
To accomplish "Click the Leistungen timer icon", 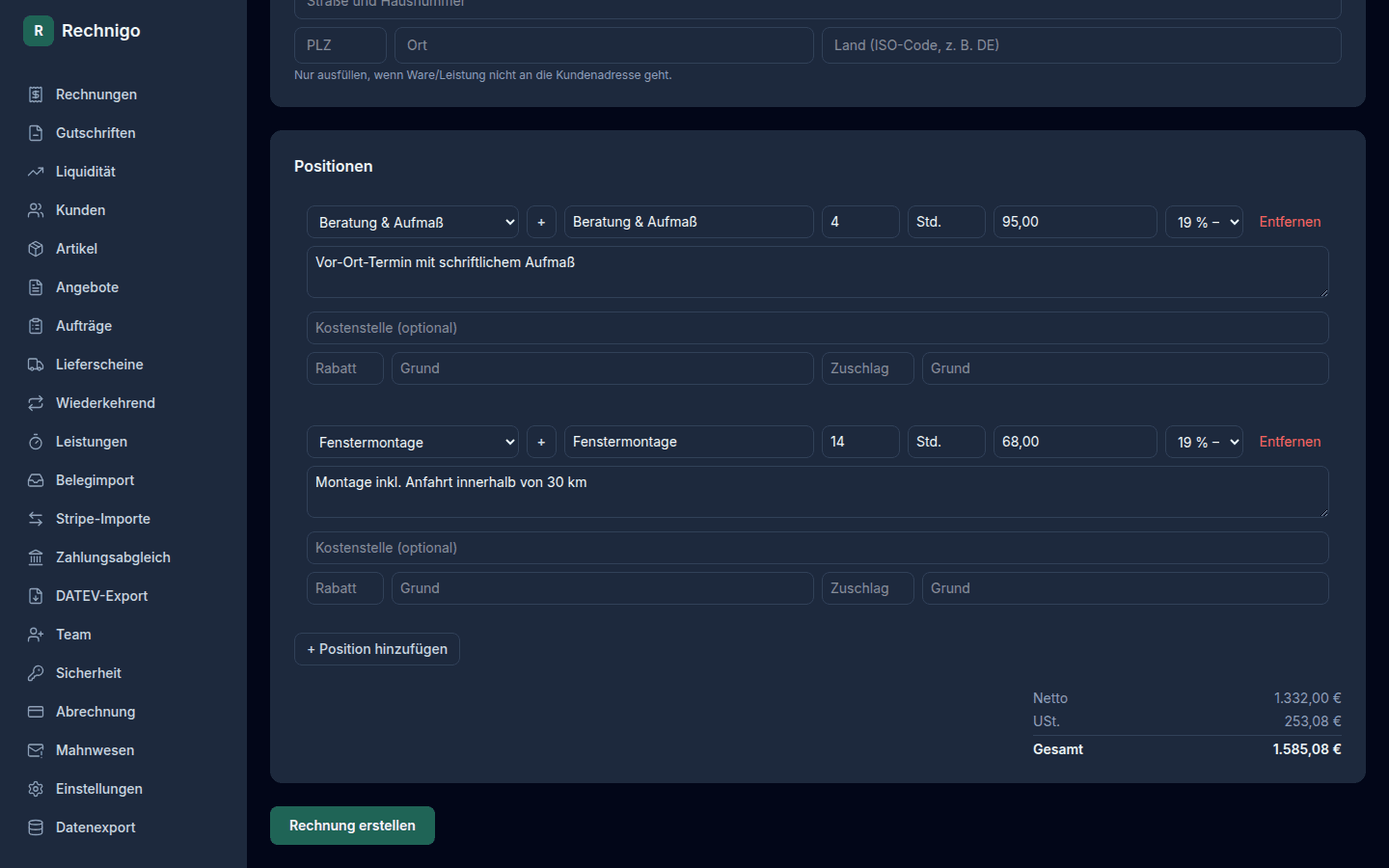I will (36, 442).
